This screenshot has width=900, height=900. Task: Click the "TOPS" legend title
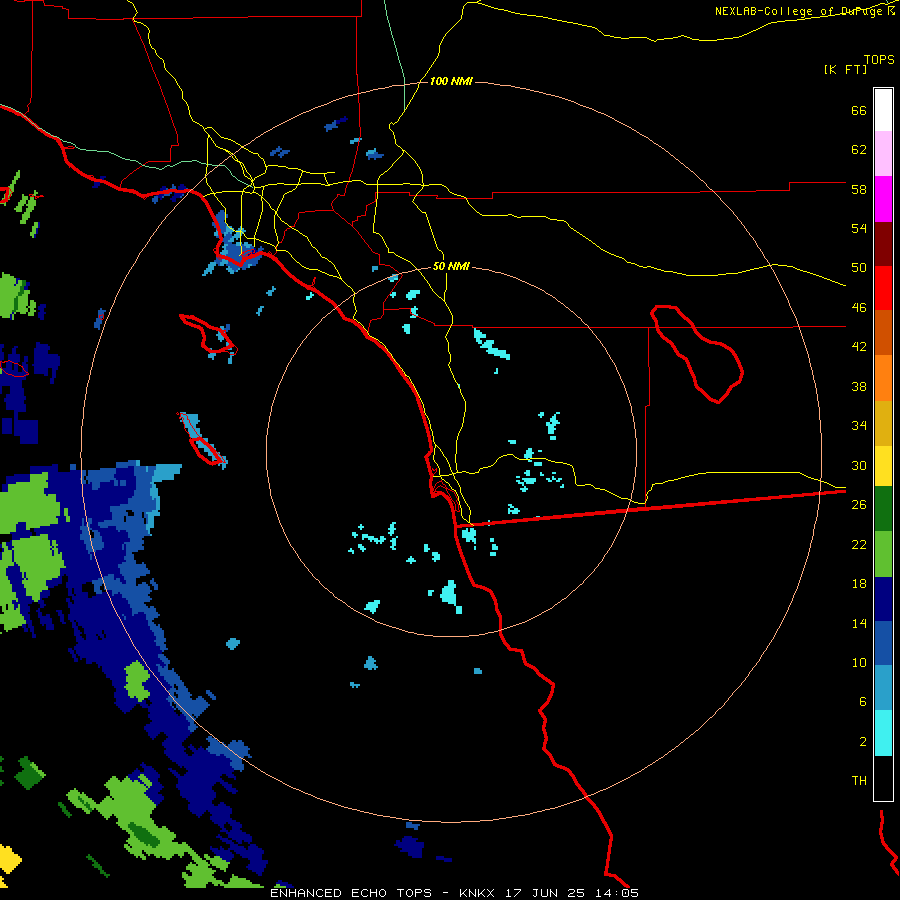879,59
